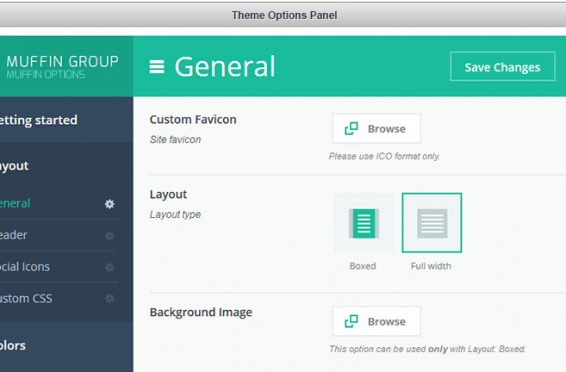Click the gear icon beside Custom CSS

tap(110, 298)
